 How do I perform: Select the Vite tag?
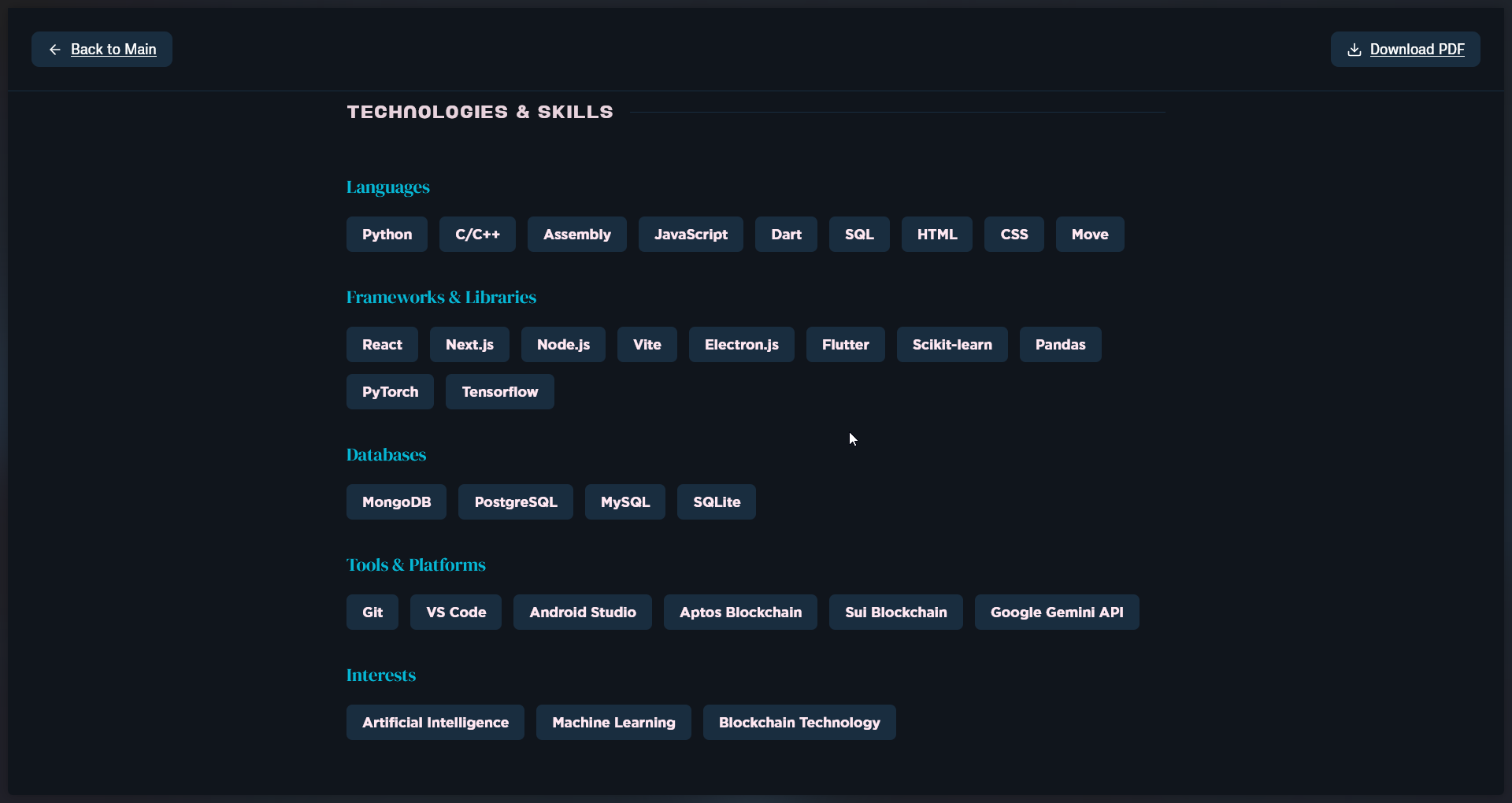(x=647, y=345)
